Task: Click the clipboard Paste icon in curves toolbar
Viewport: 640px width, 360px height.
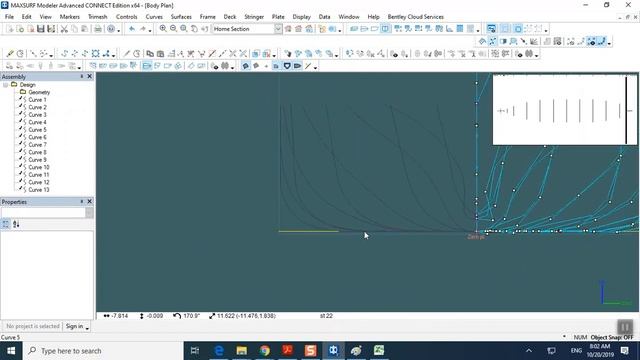Action: click(x=160, y=53)
